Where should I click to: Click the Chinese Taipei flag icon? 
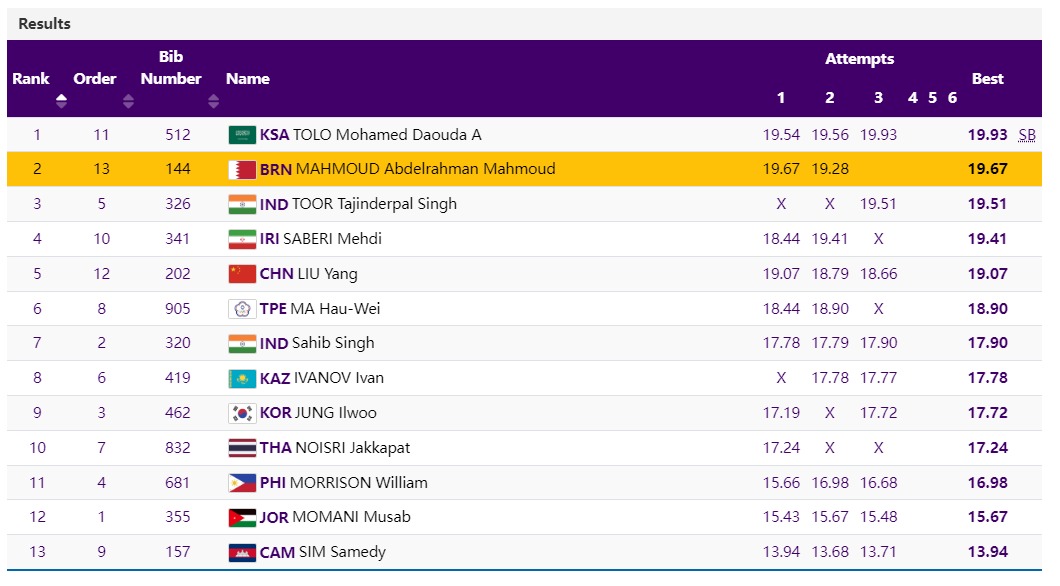click(x=242, y=309)
